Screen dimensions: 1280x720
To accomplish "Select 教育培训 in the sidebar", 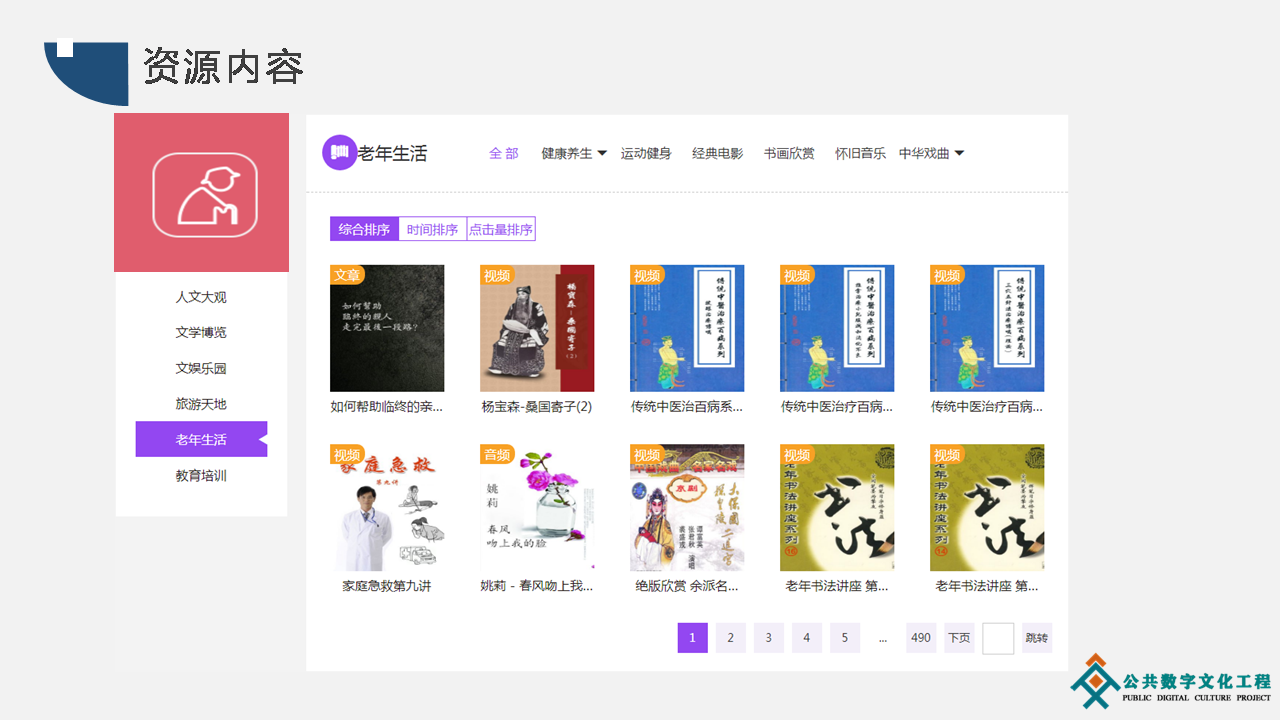I will click(x=201, y=476).
